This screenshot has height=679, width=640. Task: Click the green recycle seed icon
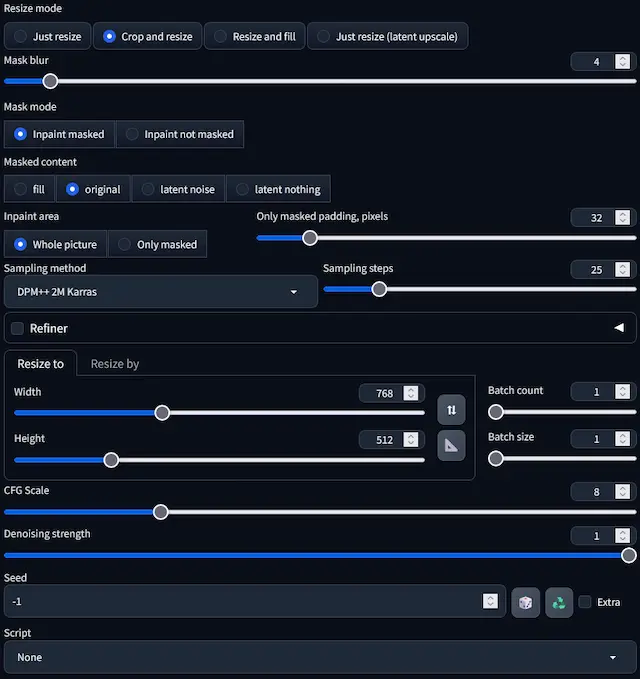click(558, 602)
